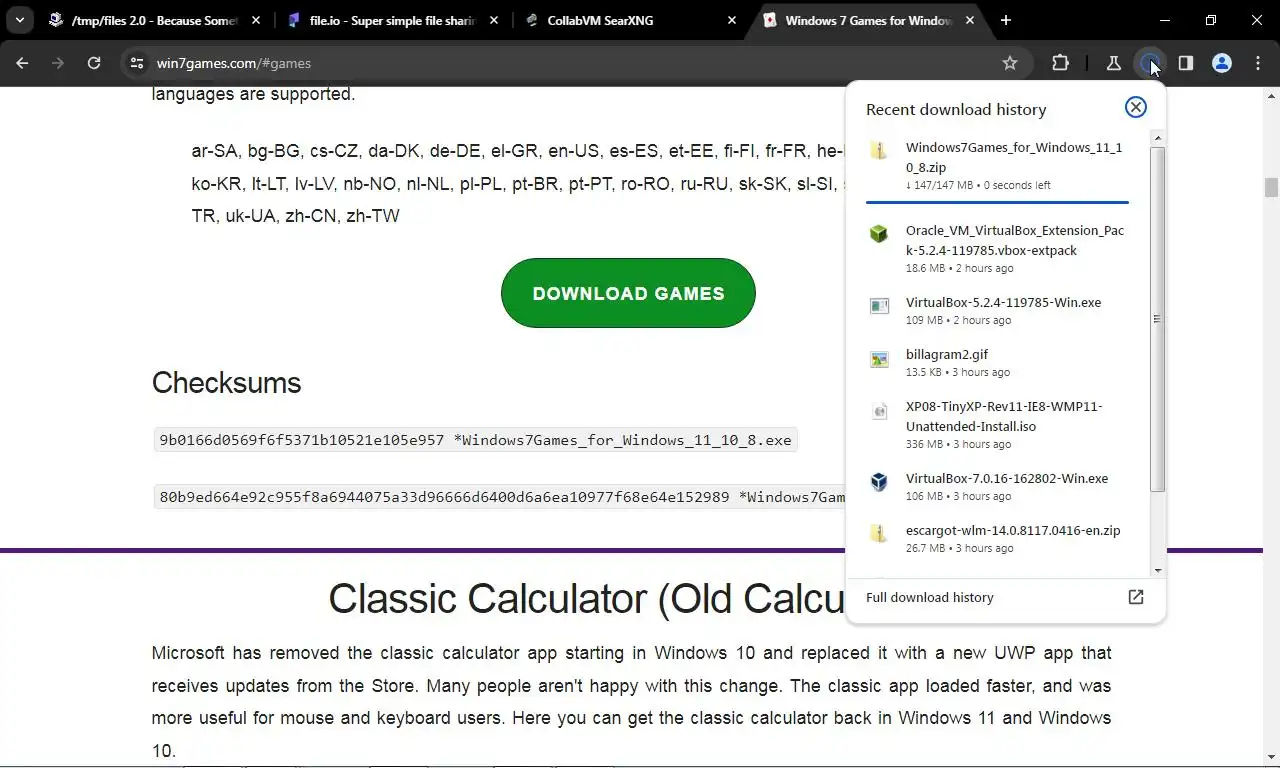Open VirtualBox-7.0.16-162802-Win.exe download entry
This screenshot has height=768, width=1280.
[x=998, y=487]
